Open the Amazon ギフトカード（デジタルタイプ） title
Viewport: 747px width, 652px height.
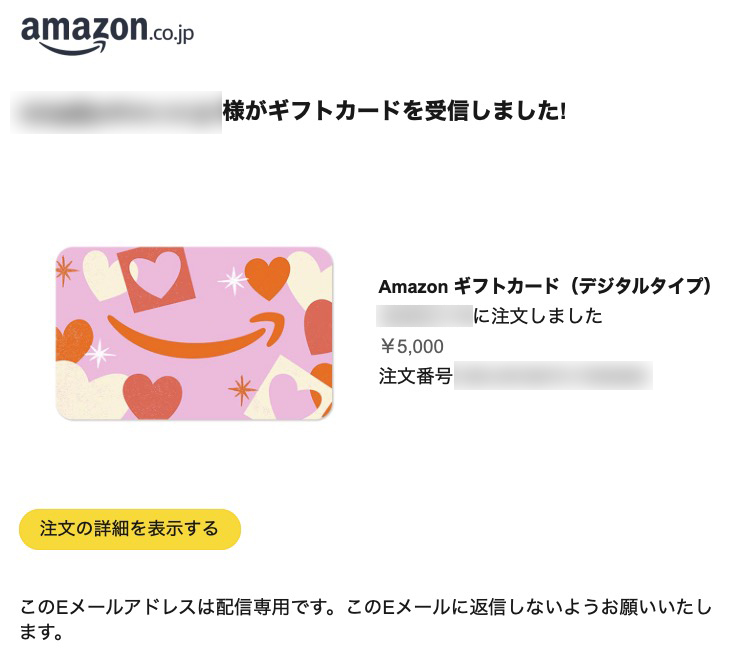click(545, 287)
